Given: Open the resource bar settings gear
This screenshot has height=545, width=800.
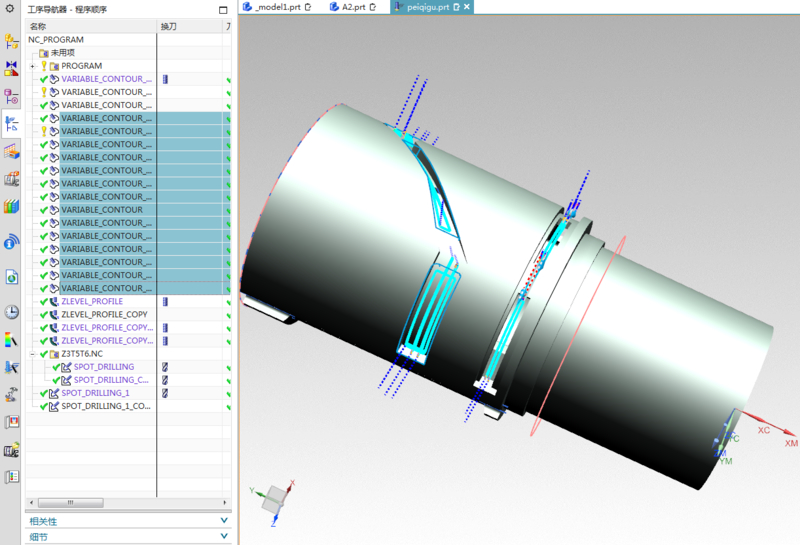Looking at the screenshot, I should (x=11, y=9).
